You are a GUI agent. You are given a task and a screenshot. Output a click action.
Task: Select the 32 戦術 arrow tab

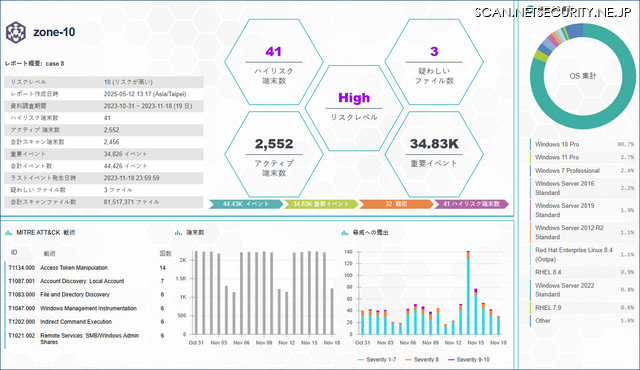click(396, 204)
